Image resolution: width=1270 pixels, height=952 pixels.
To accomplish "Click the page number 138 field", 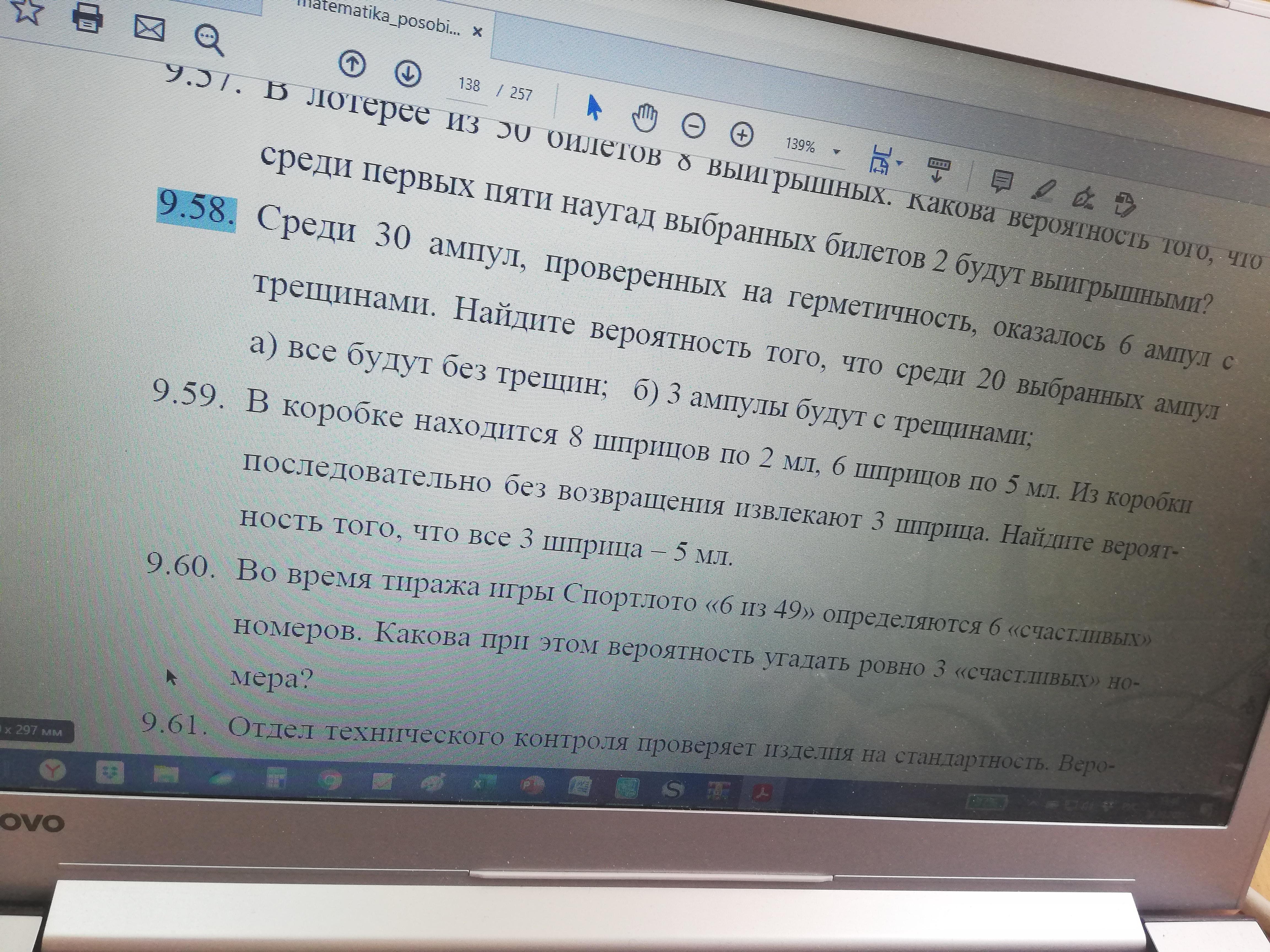I will (469, 85).
